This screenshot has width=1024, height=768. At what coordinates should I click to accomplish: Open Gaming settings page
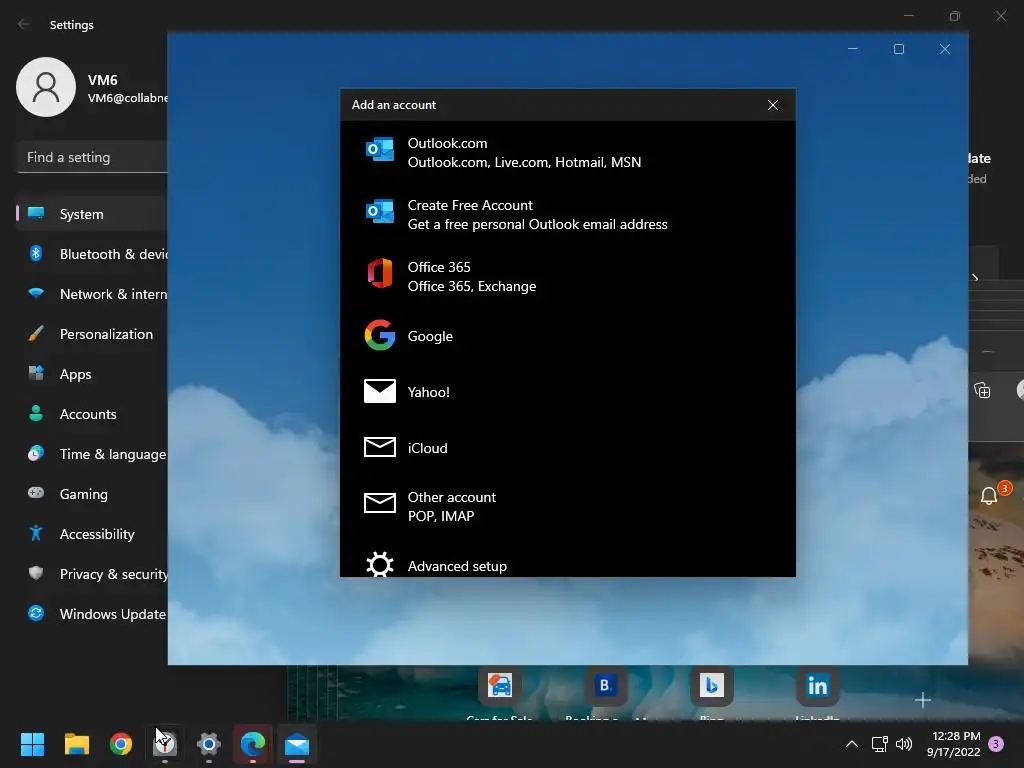[92, 494]
